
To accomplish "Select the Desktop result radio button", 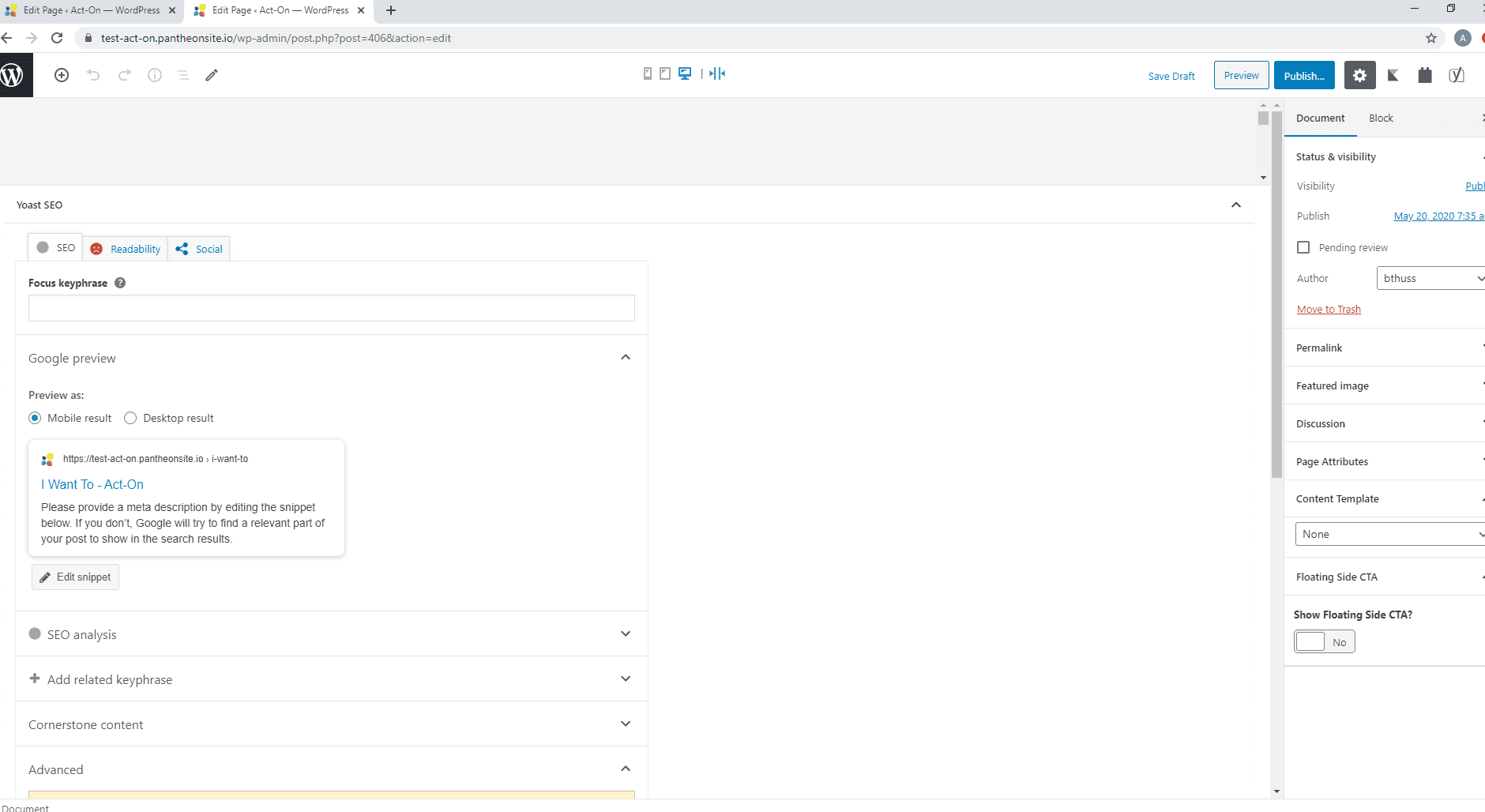I will point(130,418).
